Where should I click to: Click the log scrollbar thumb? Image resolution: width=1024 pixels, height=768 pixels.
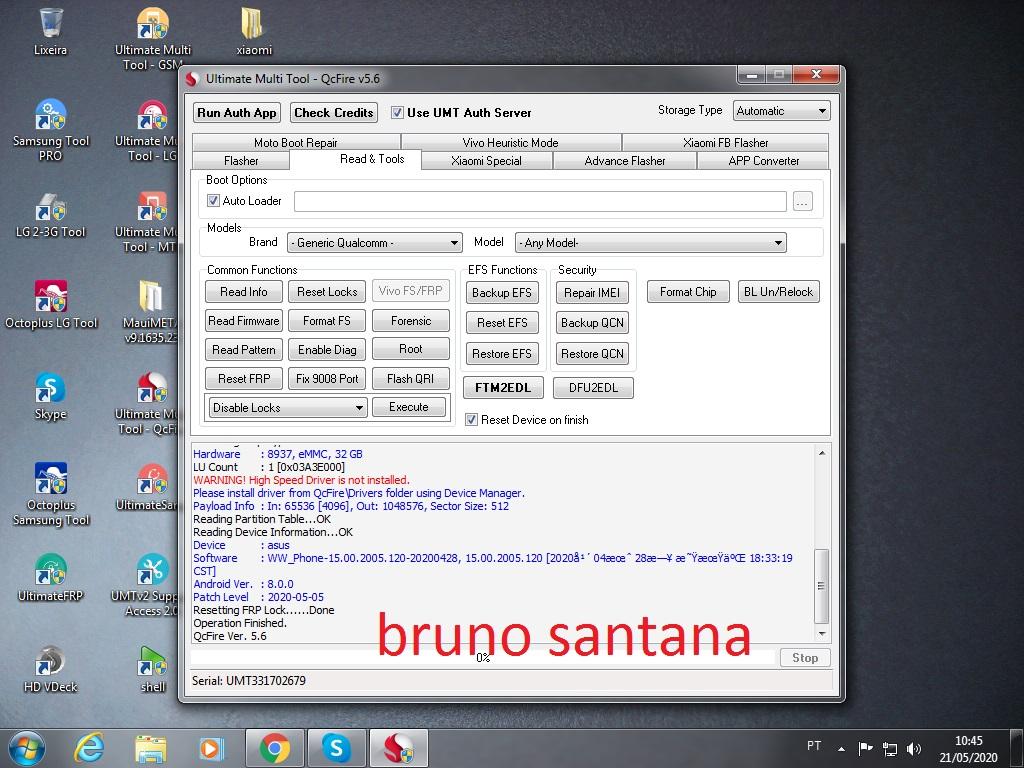click(x=822, y=586)
